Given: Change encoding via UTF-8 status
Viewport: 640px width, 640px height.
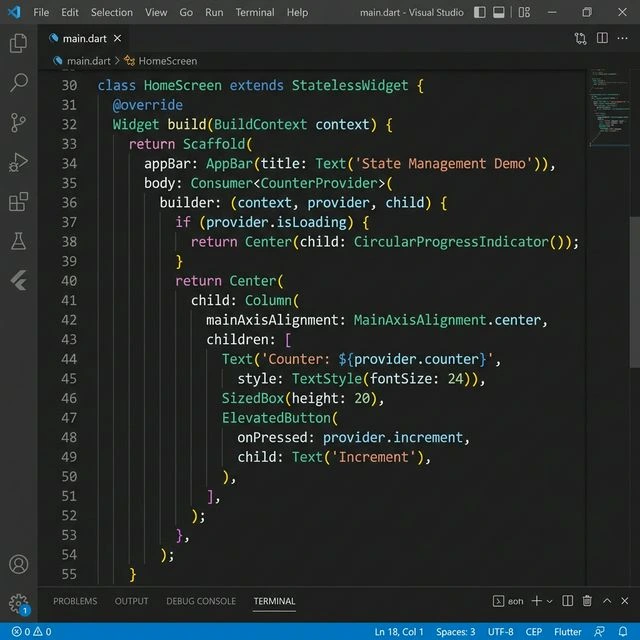Looking at the screenshot, I should coord(500,632).
